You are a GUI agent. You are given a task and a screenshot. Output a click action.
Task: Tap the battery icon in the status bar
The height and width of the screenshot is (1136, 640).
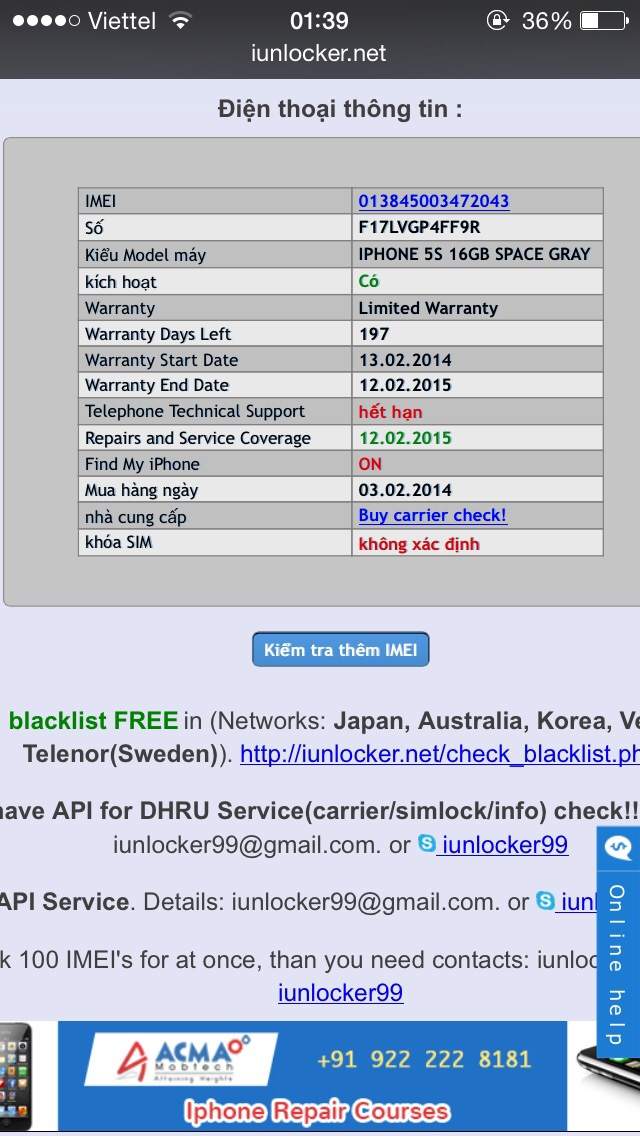[604, 21]
